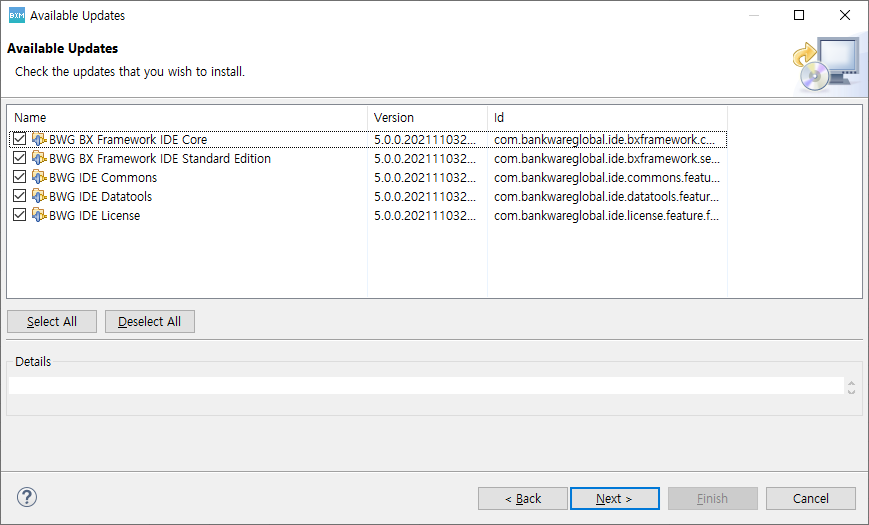Toggle the BWG IDE Datatools checkbox
The height and width of the screenshot is (525, 869).
(19, 196)
